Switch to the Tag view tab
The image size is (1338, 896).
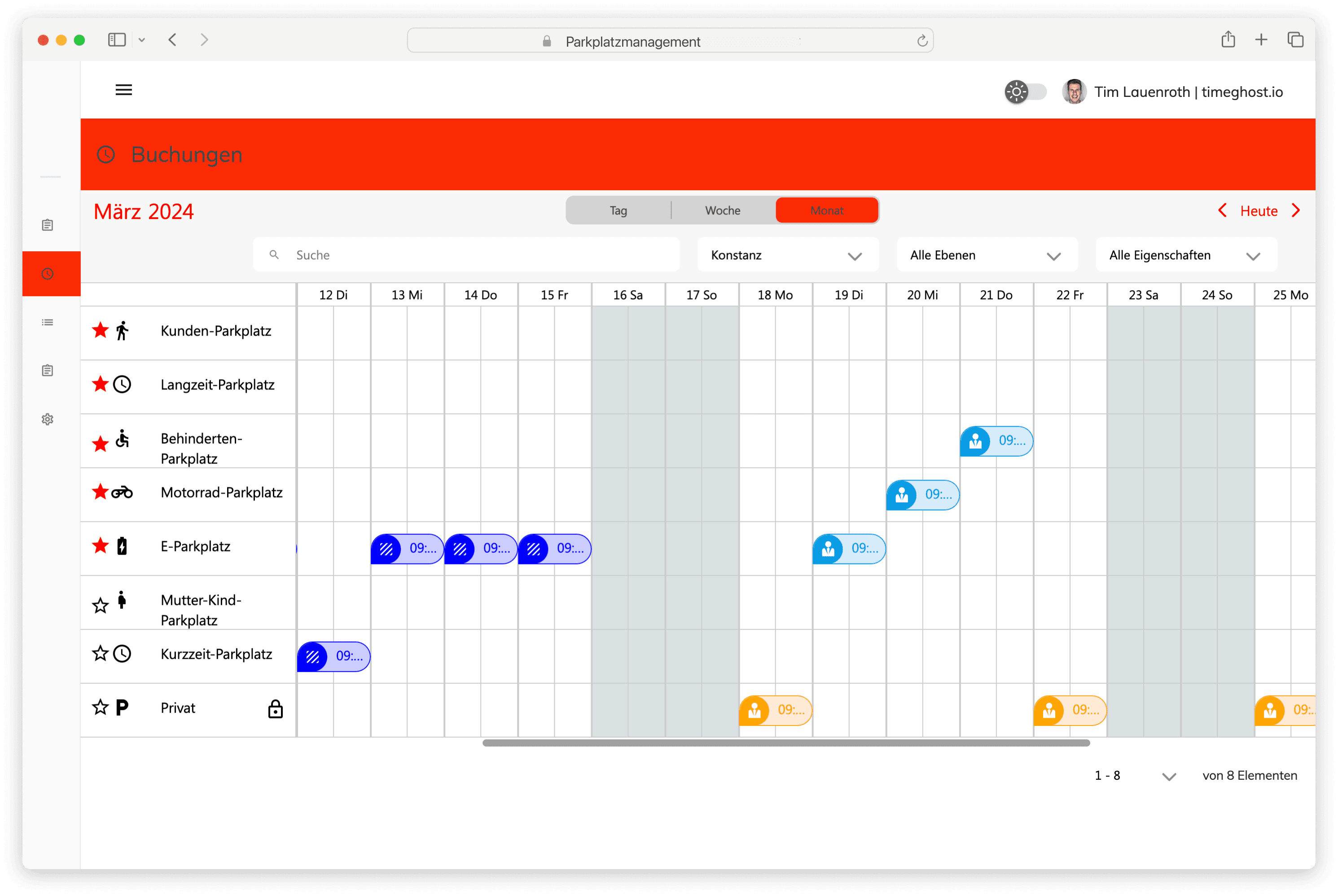point(619,210)
